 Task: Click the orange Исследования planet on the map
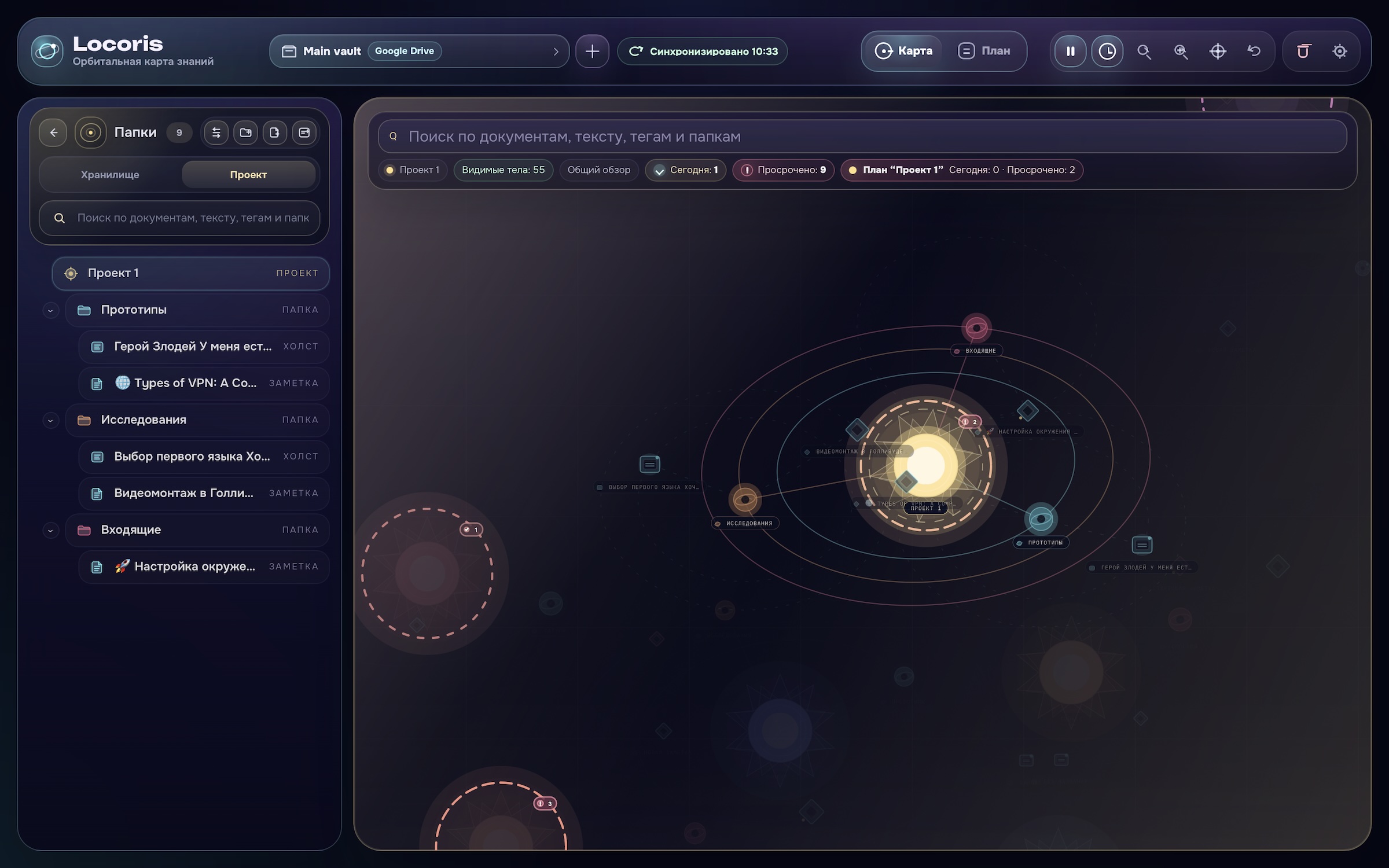pos(745,499)
